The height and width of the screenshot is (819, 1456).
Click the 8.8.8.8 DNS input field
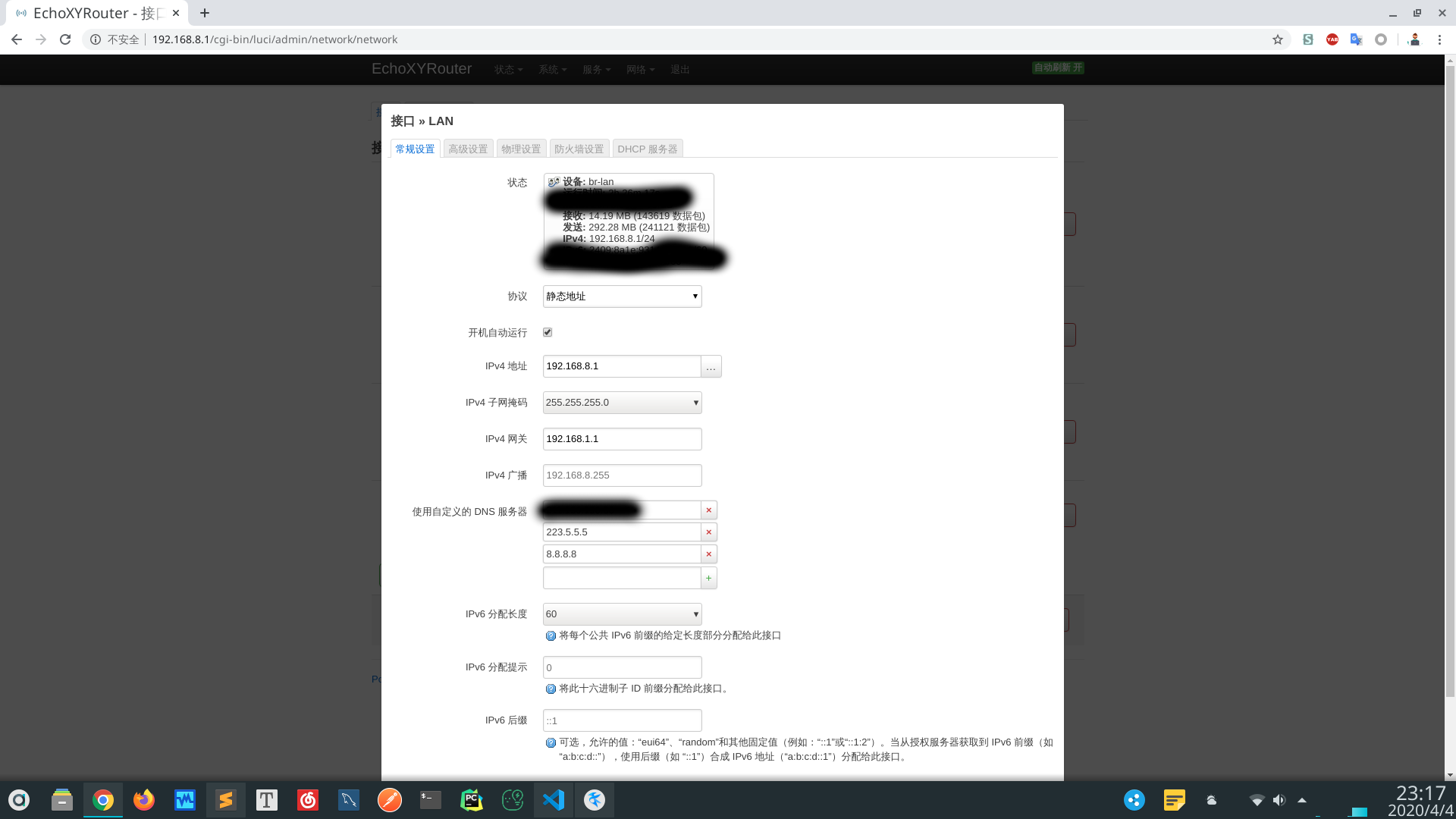click(x=622, y=554)
